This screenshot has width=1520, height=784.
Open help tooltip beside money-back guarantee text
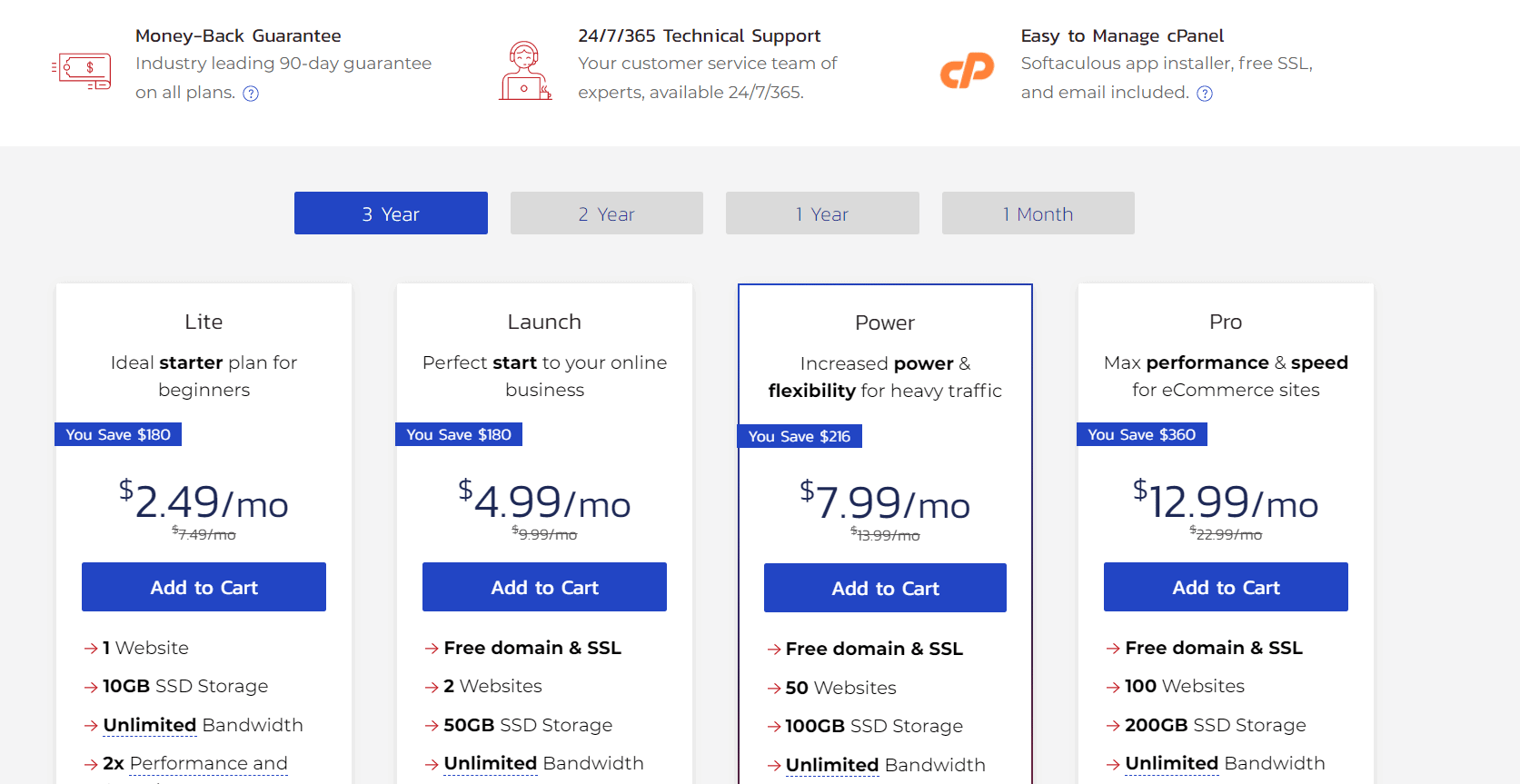(x=251, y=94)
